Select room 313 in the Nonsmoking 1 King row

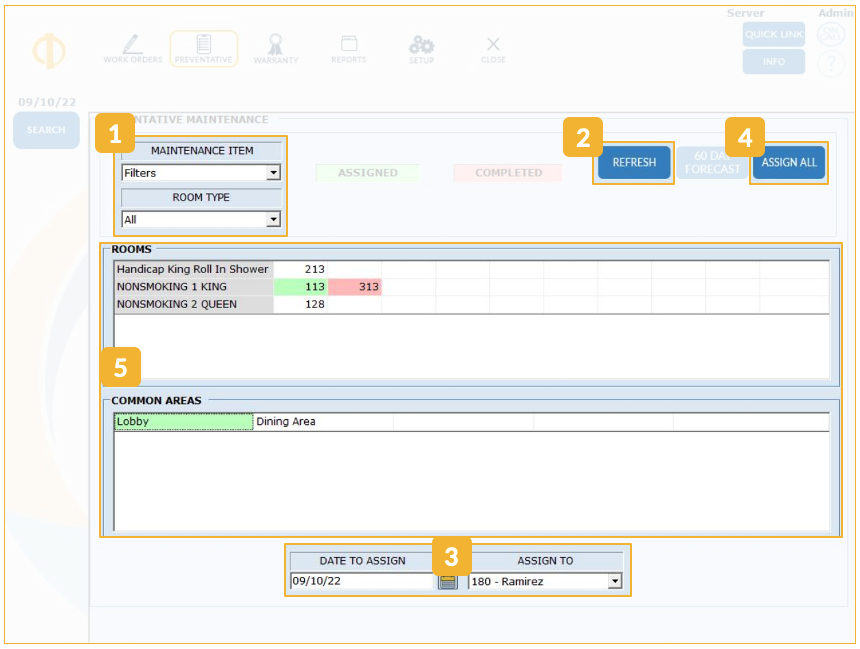click(355, 287)
